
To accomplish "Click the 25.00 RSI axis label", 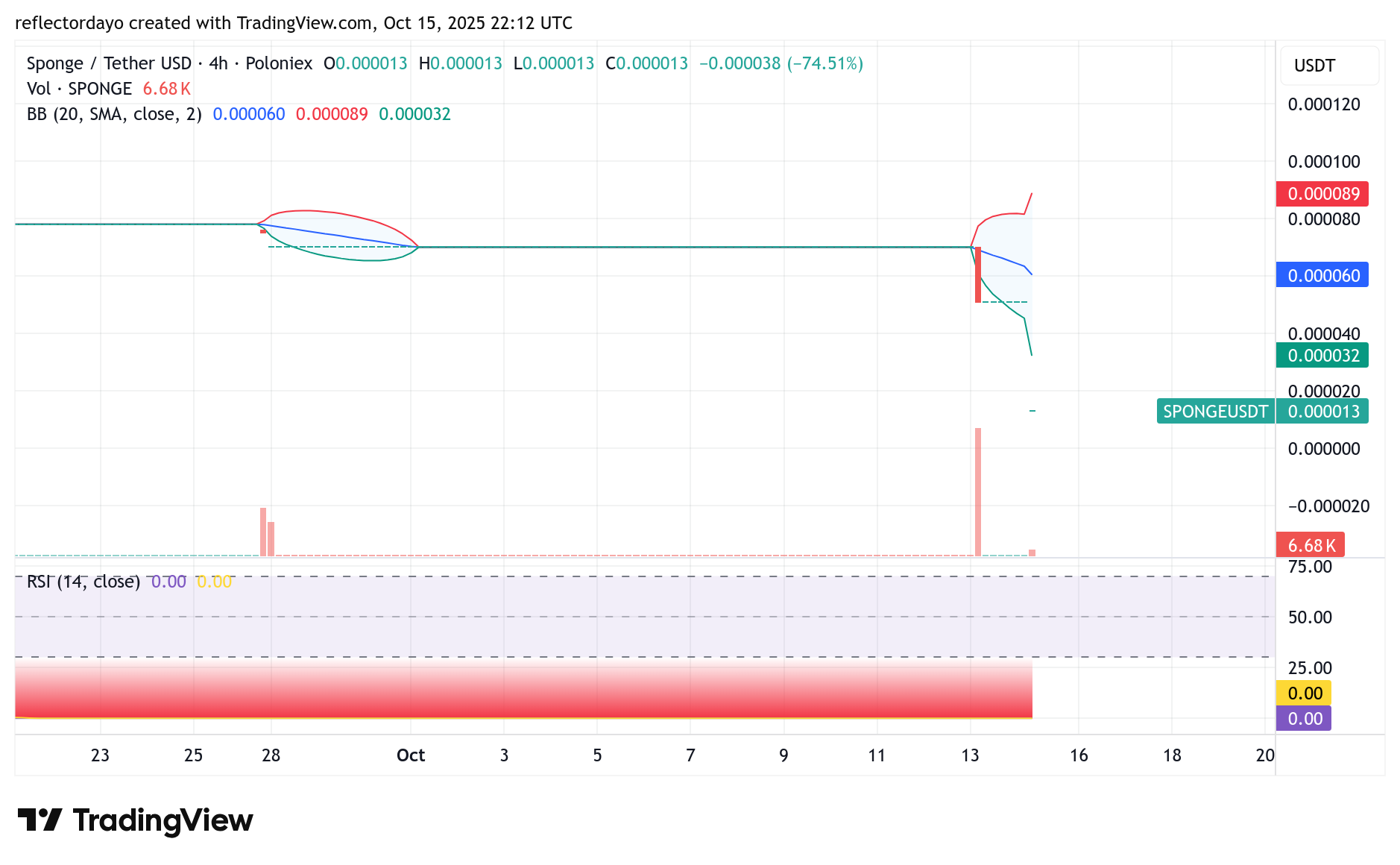I will [1310, 668].
